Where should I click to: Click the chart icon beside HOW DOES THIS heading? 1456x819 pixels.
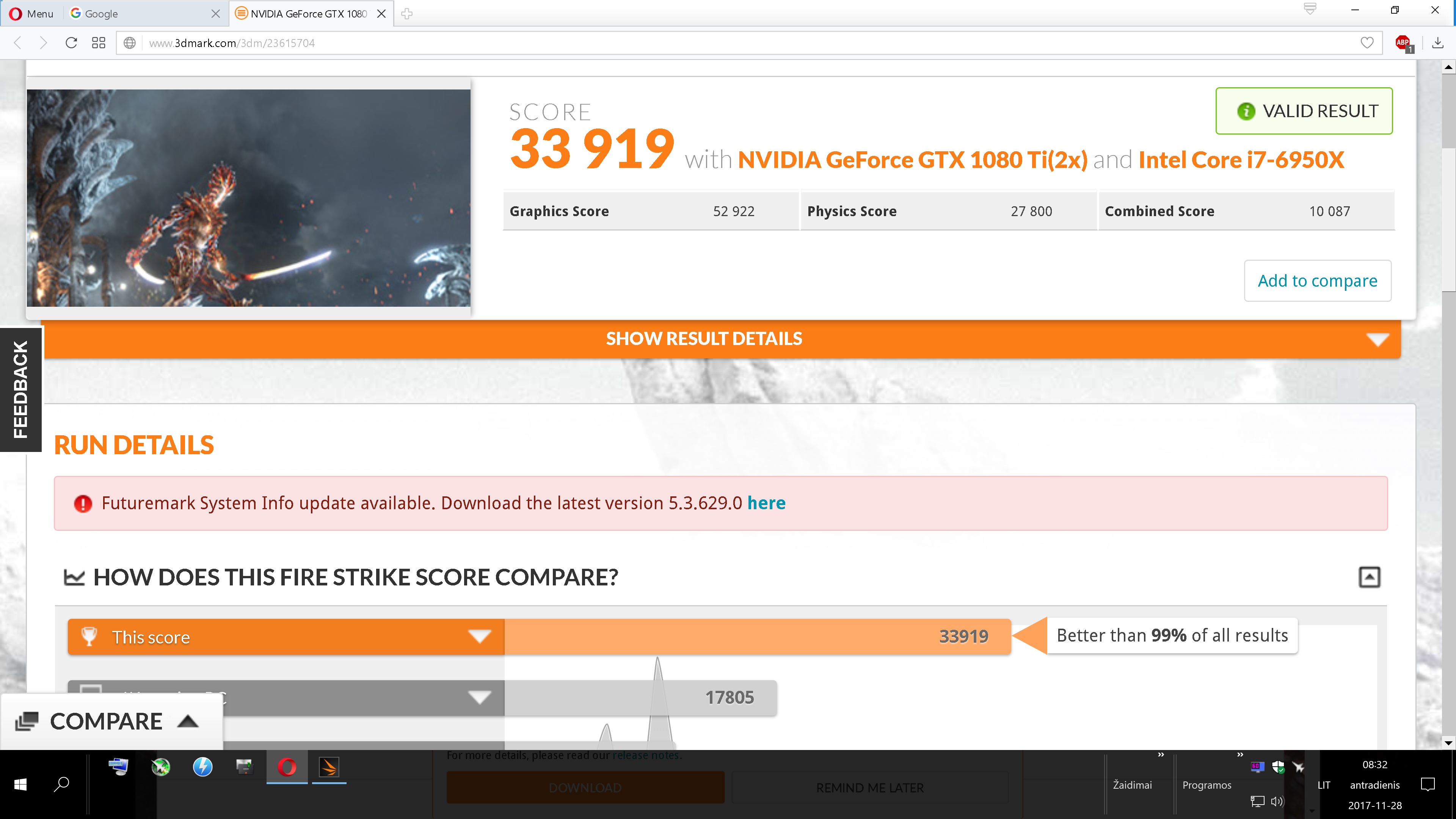pos(74,577)
